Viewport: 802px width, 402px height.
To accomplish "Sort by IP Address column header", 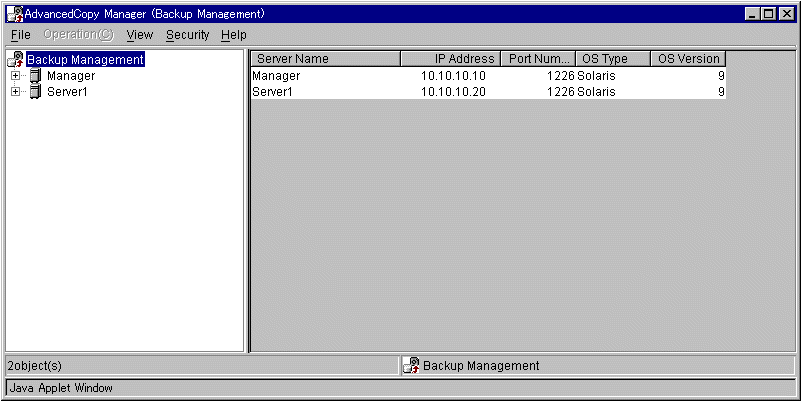I will click(x=451, y=59).
